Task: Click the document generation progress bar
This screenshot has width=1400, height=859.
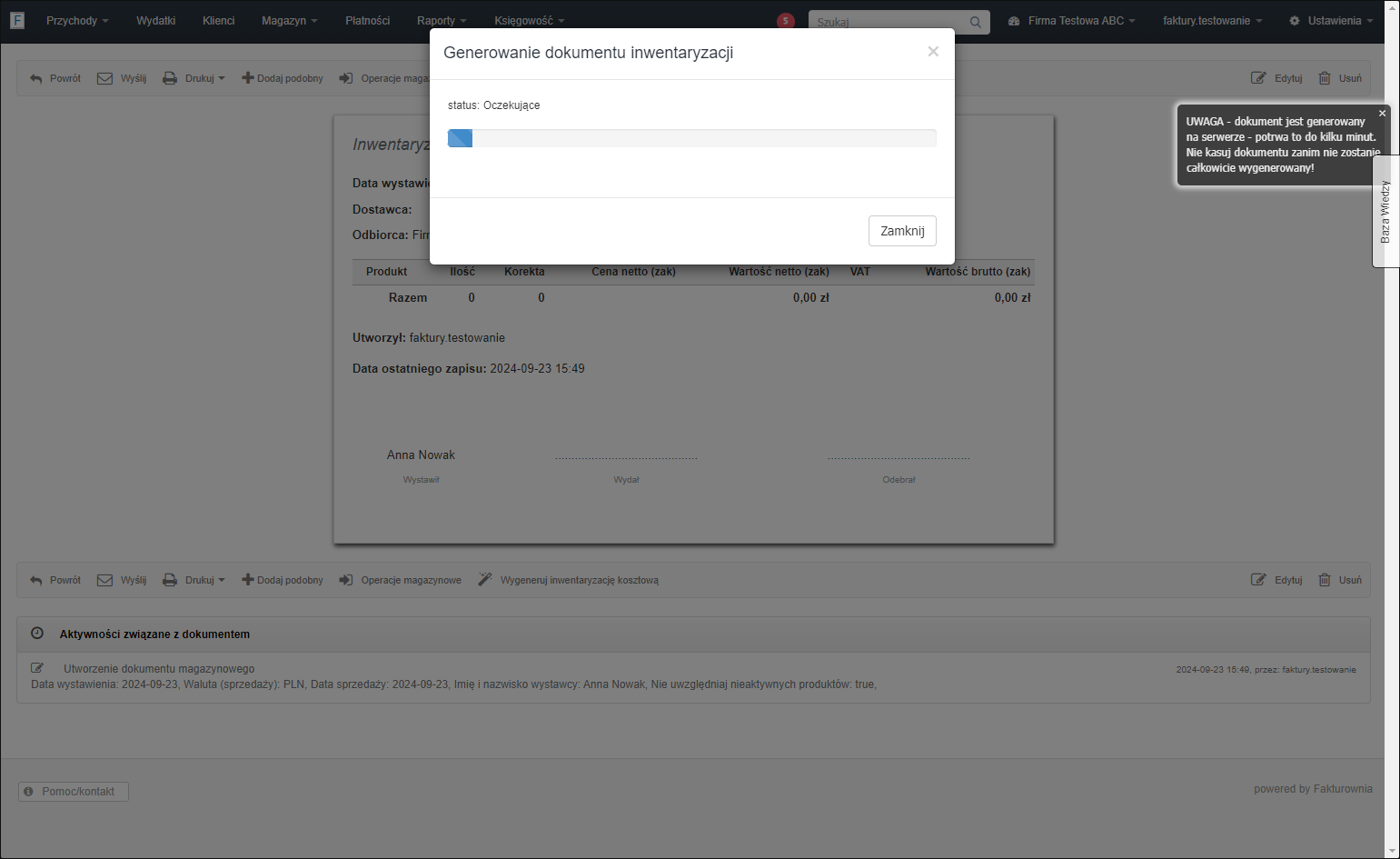Action: coord(692,138)
